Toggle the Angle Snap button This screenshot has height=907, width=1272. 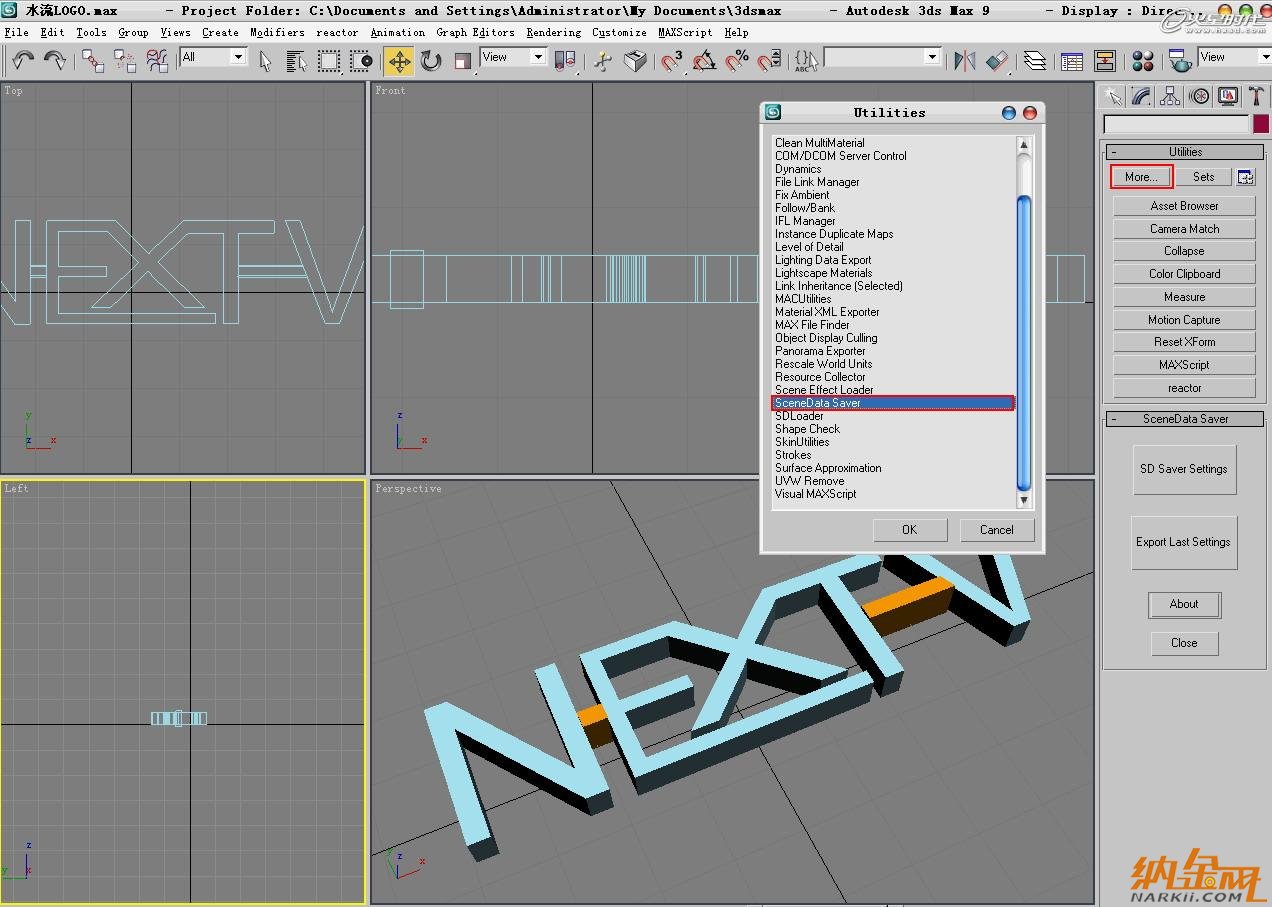click(x=704, y=61)
